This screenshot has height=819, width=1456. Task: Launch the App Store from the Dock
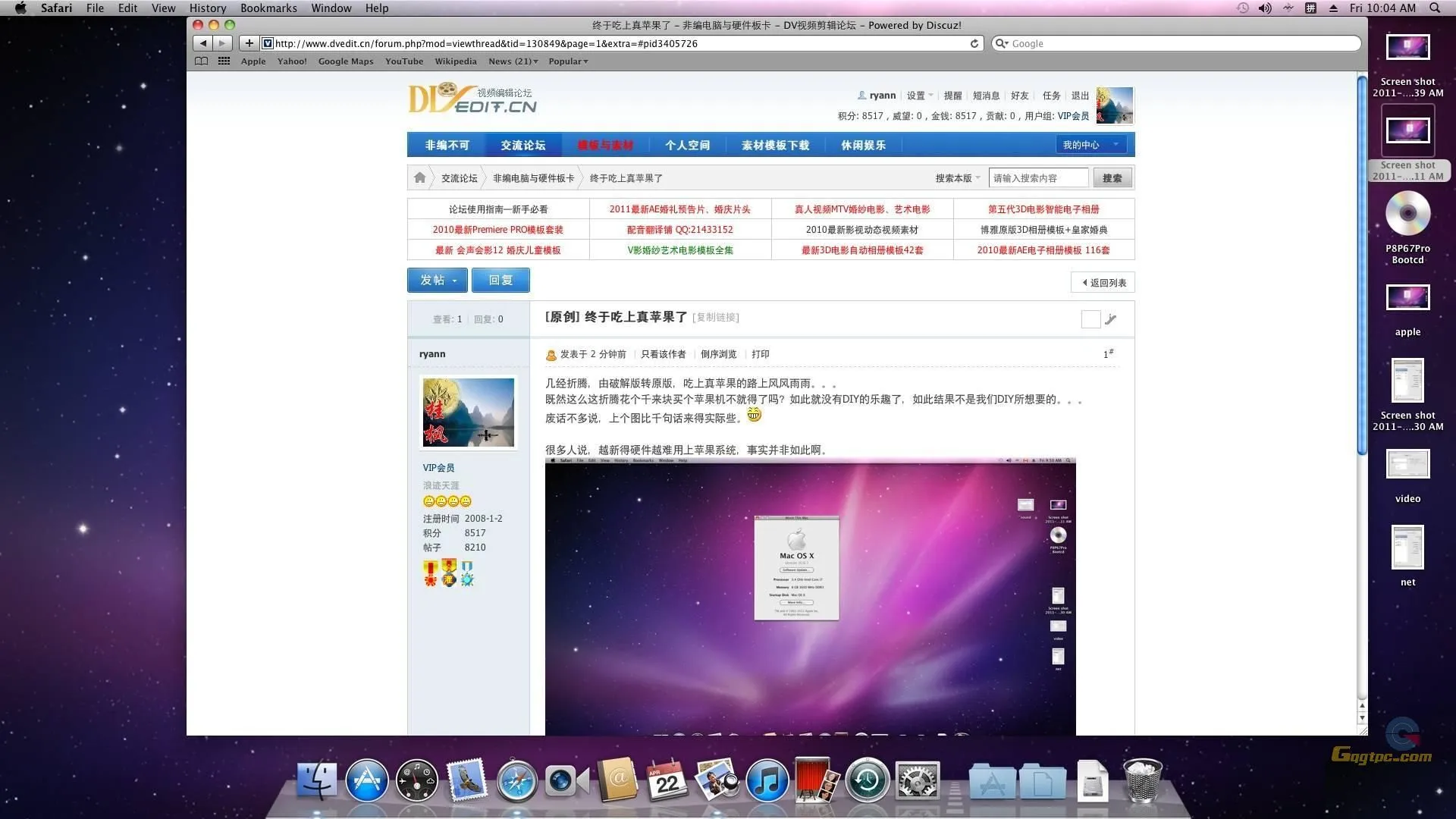point(367,780)
